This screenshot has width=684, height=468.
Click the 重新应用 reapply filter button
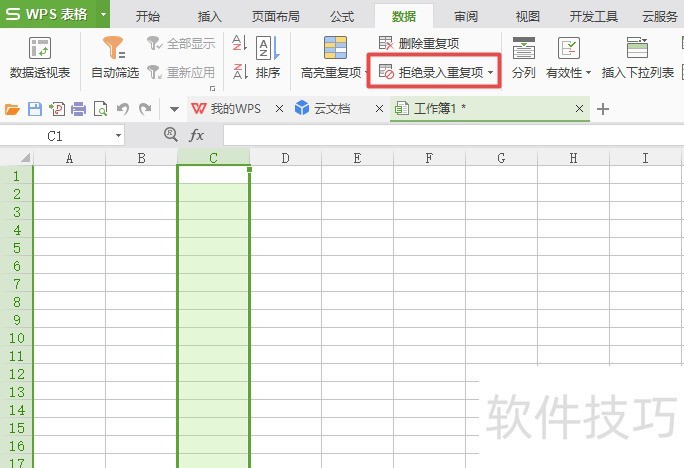(x=181, y=72)
